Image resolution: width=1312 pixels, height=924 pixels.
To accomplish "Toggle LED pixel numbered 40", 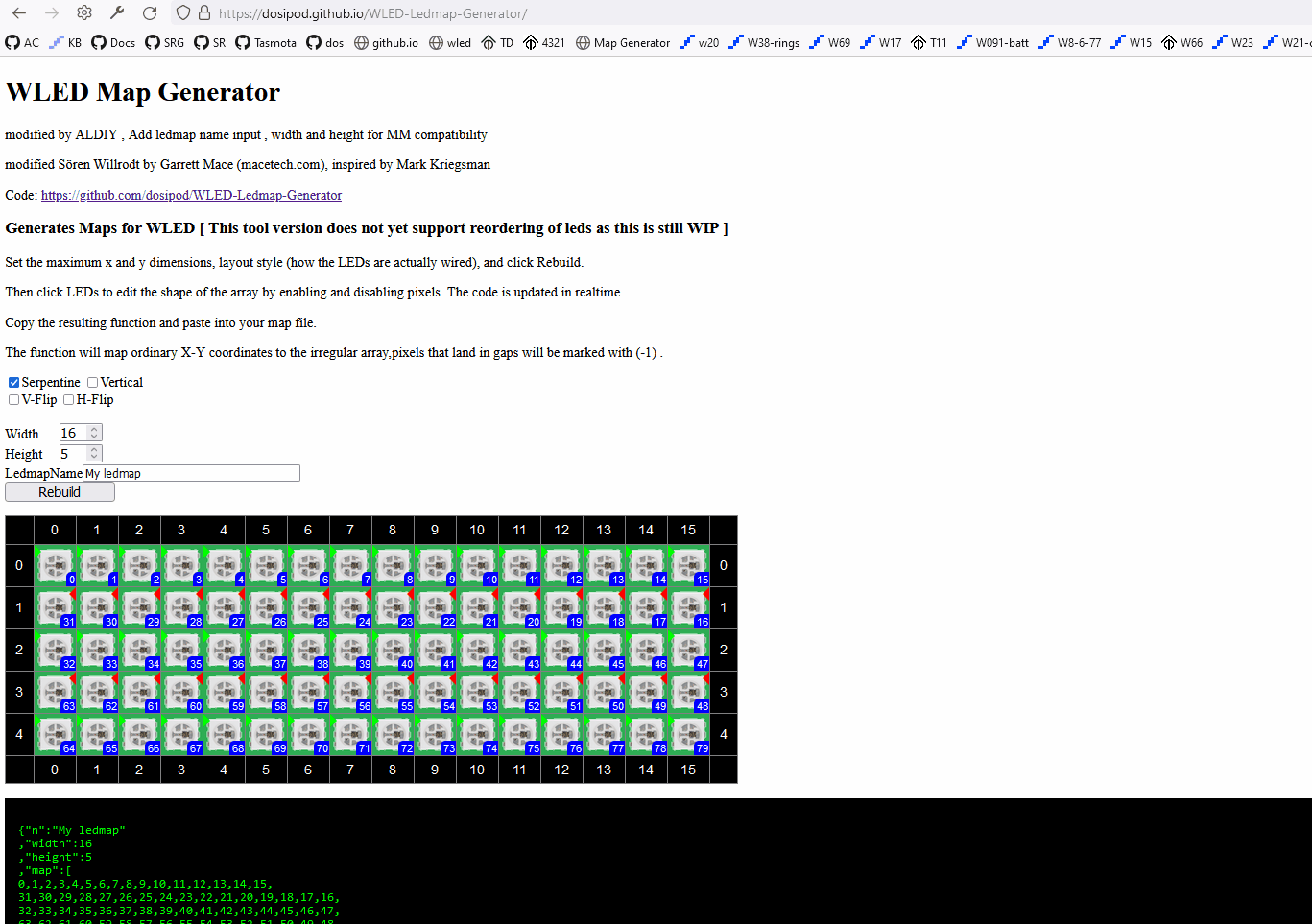I will tap(394, 650).
